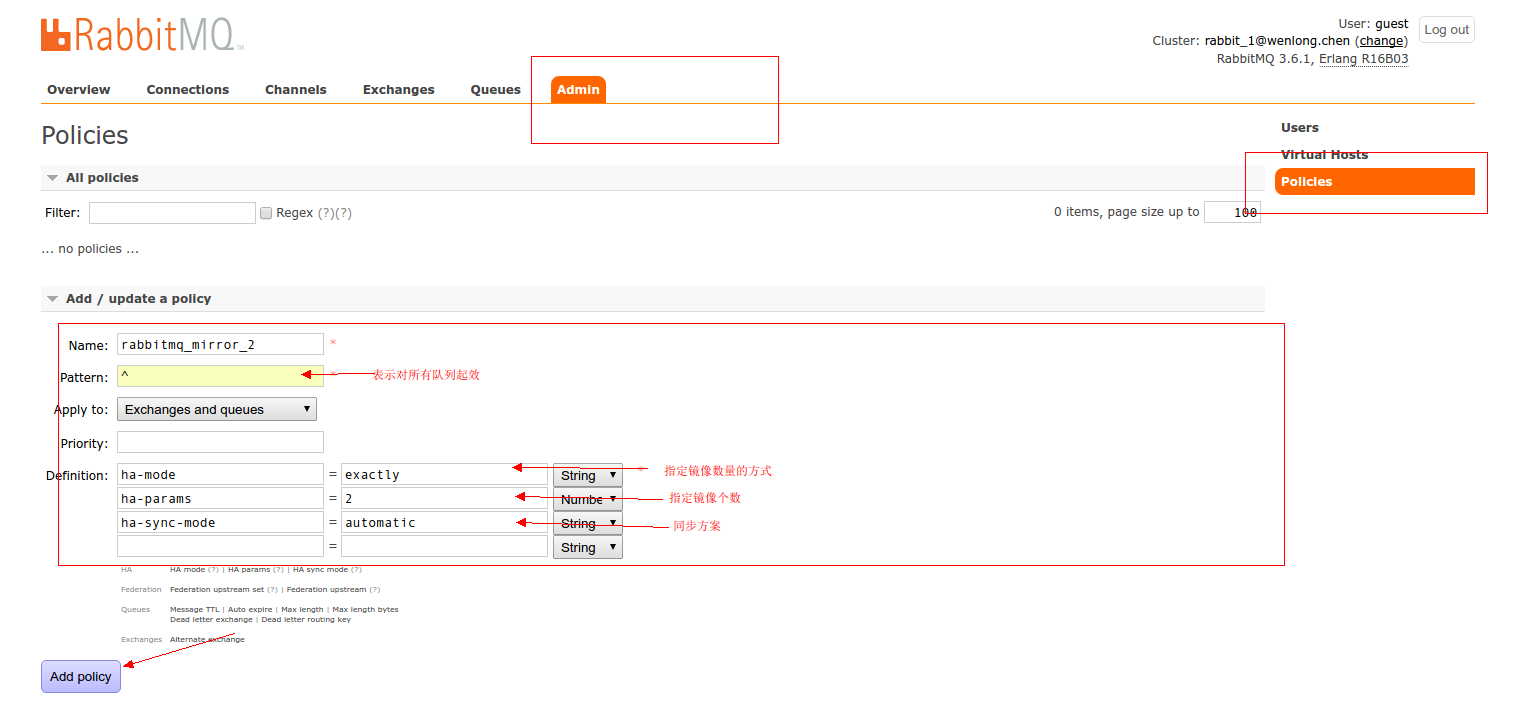Click the empty definition key field
Screen dimensions: 1514x703
(220, 546)
